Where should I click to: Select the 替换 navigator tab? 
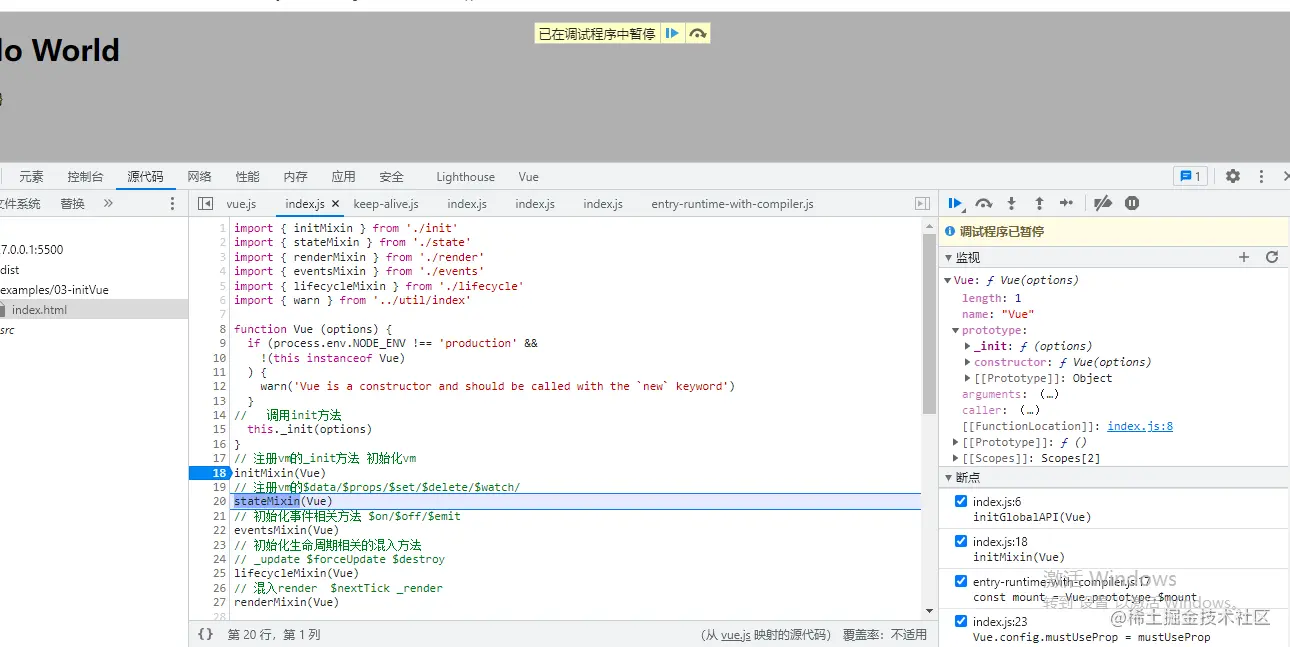(x=73, y=204)
